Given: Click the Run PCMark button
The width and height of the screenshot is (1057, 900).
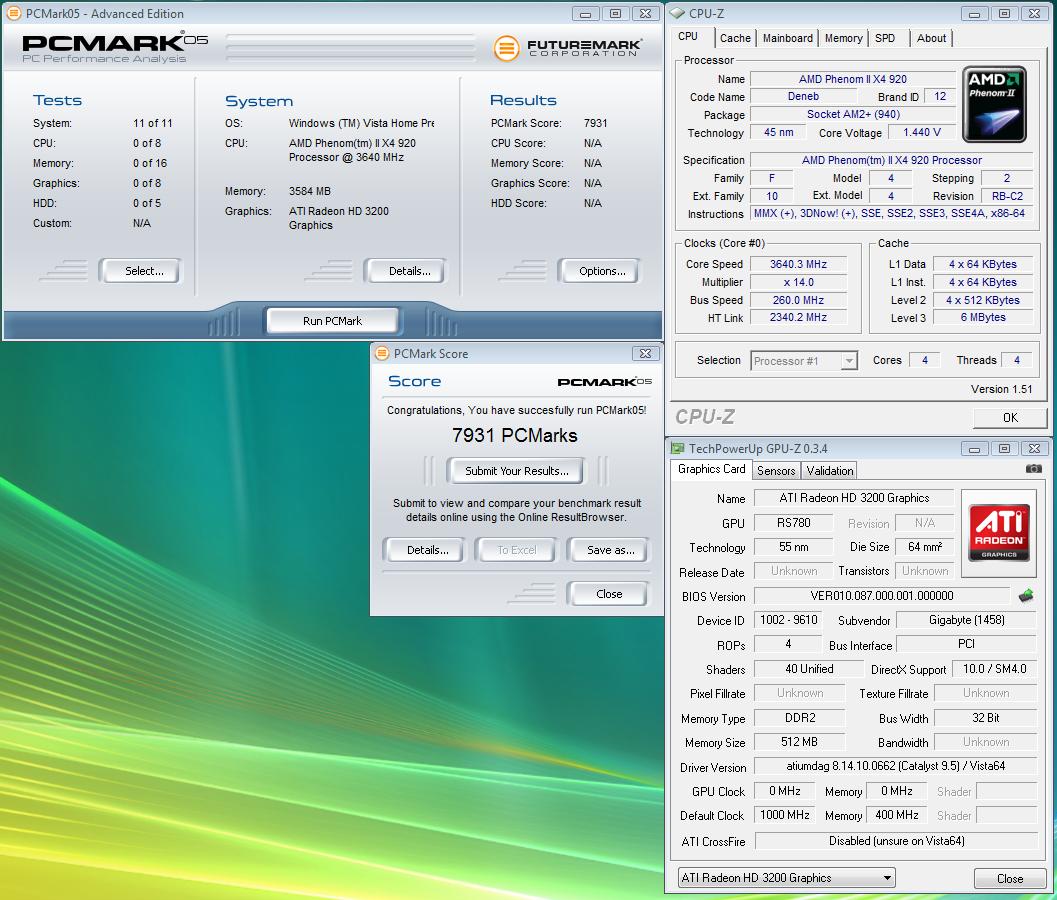Looking at the screenshot, I should tap(332, 321).
